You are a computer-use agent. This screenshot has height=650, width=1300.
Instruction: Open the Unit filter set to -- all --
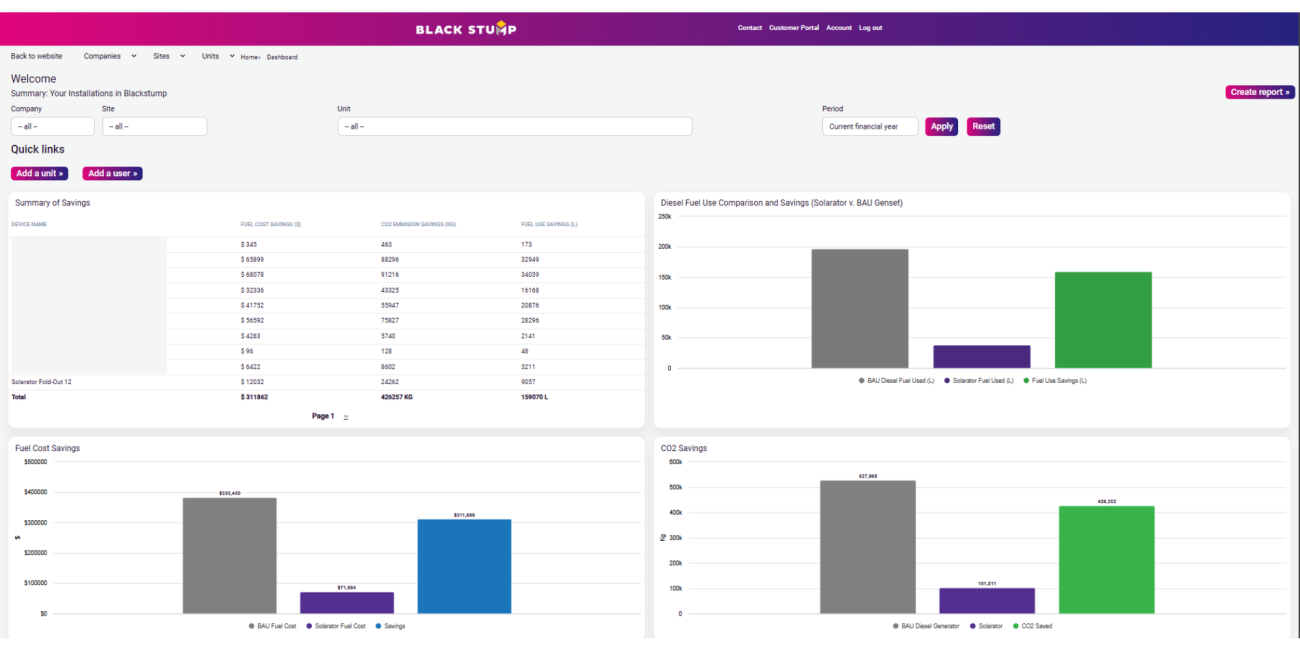click(x=515, y=126)
